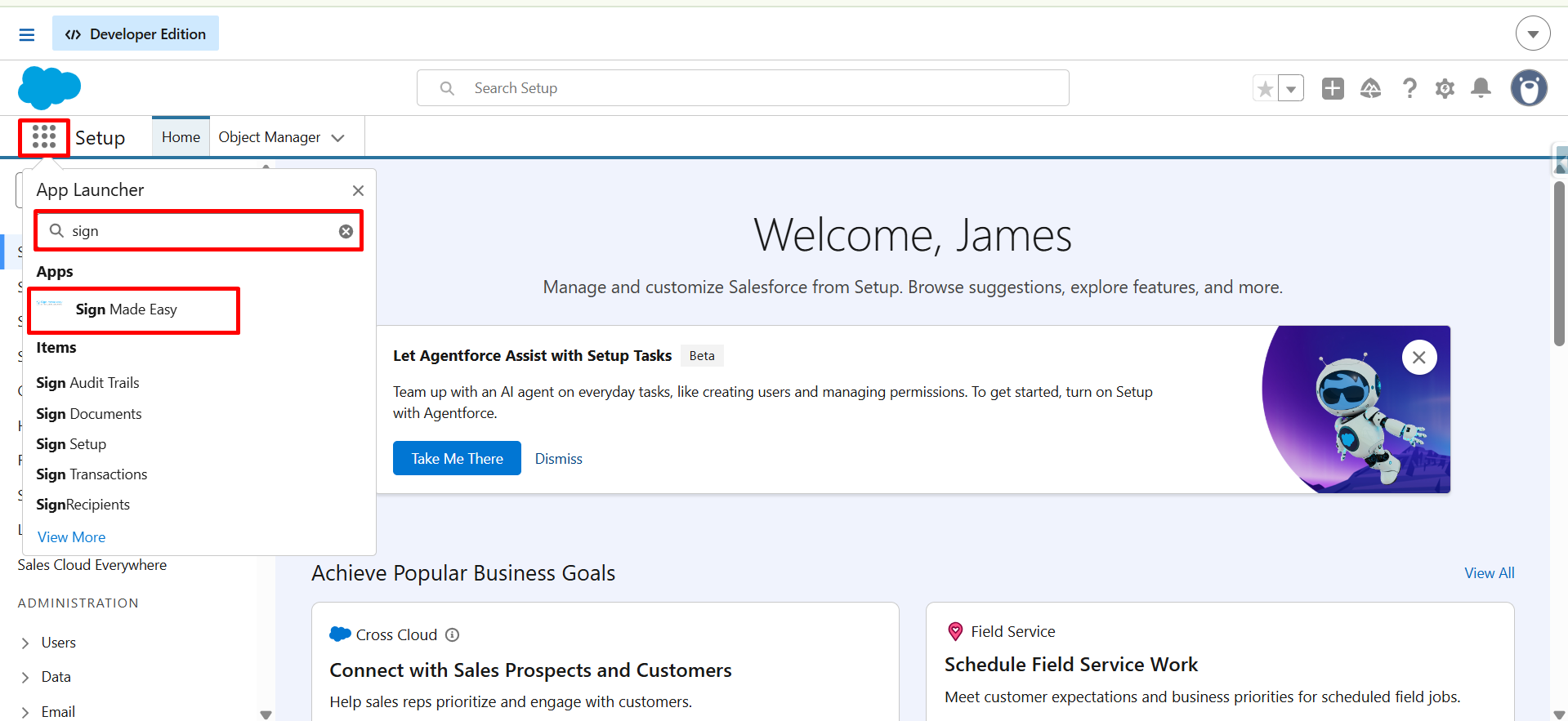The image size is (1568, 721).
Task: Click into the App Launcher search box
Action: pyautogui.click(x=199, y=231)
